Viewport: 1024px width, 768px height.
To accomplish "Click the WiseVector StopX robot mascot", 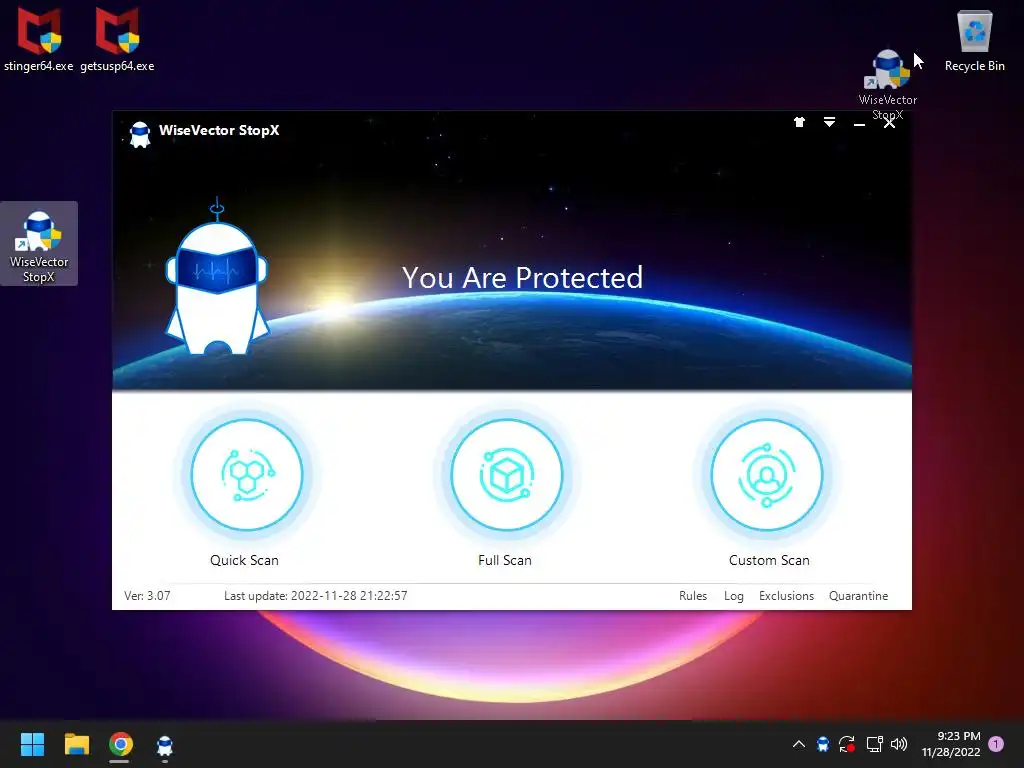I will point(217,278).
